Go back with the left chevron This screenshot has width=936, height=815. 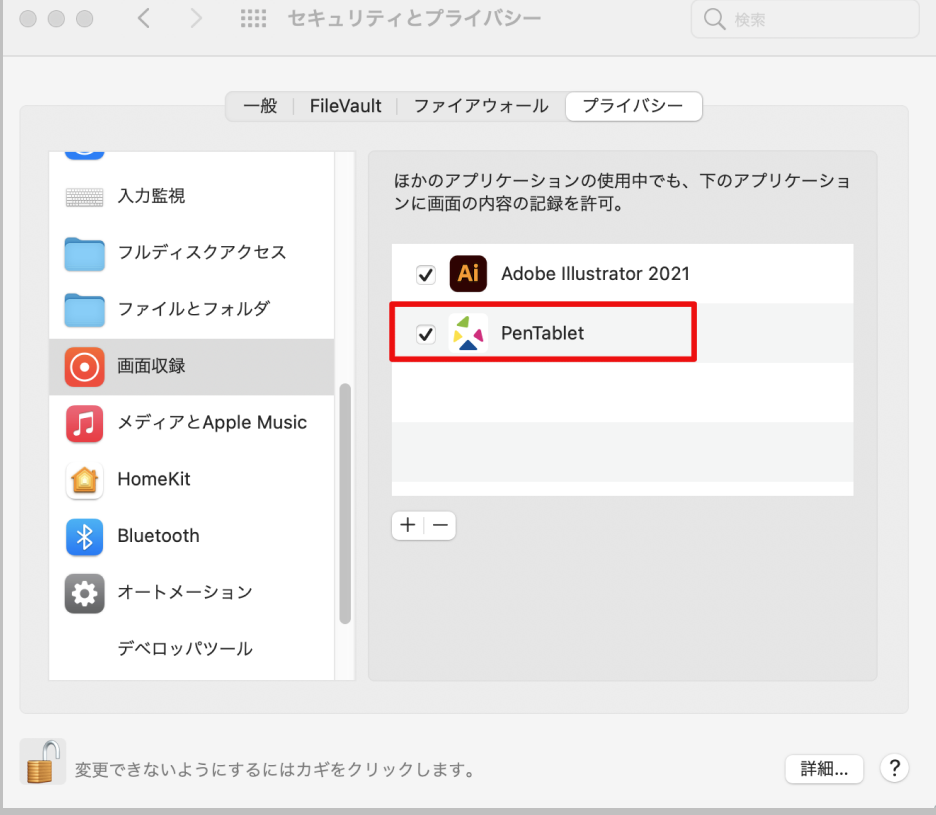pos(143,19)
